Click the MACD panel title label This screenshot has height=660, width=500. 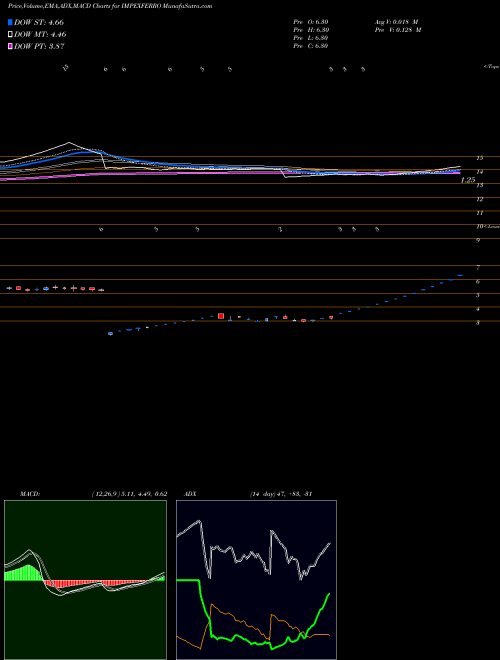30,494
